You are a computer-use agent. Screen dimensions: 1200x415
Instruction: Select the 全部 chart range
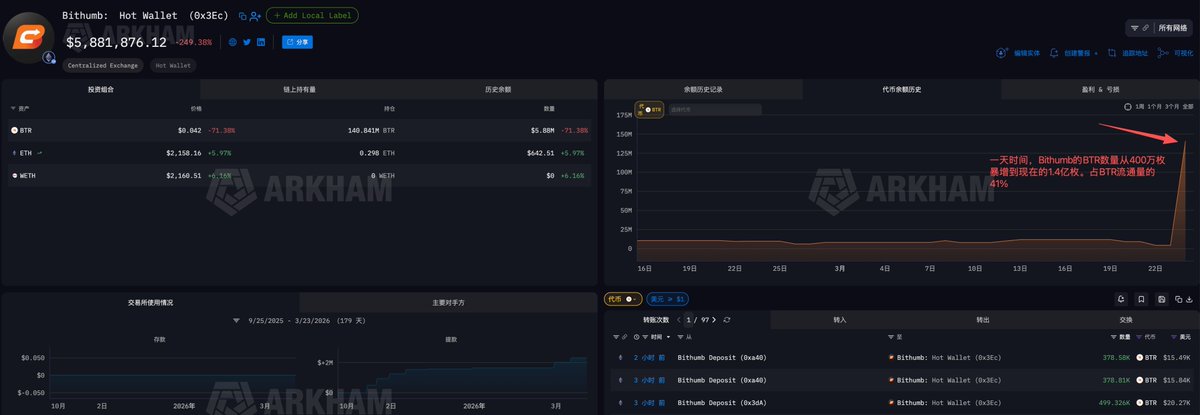pos(1187,105)
